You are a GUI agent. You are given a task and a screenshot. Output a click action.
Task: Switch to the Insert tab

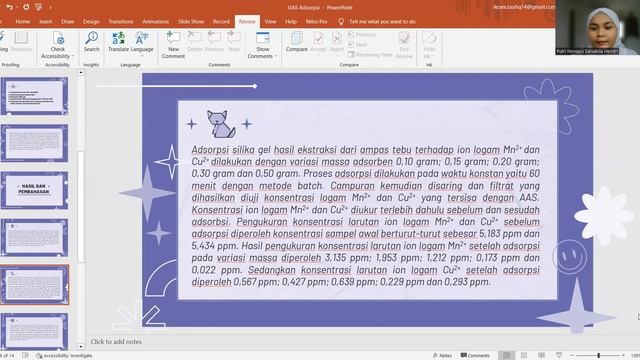coord(46,22)
